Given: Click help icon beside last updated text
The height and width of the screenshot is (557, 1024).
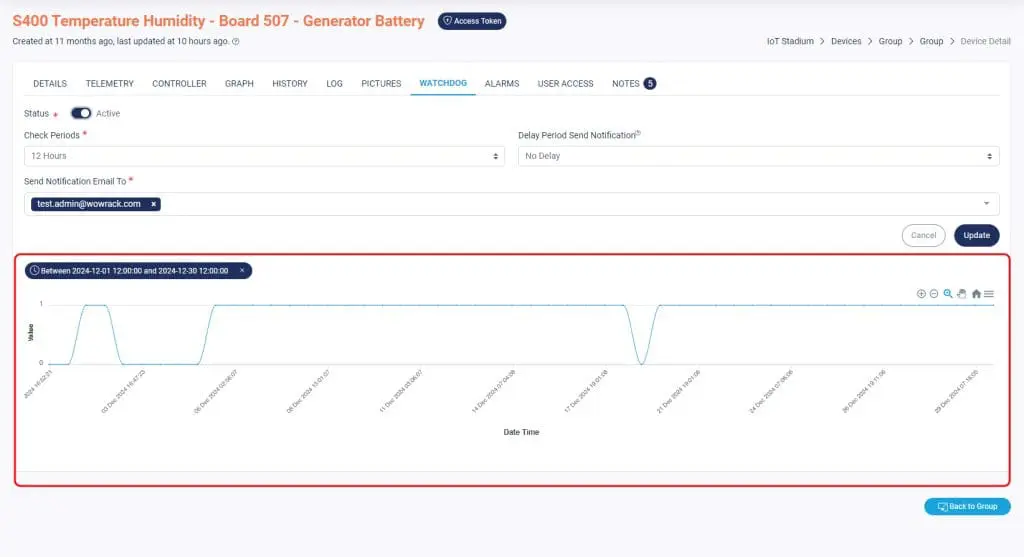Looking at the screenshot, I should point(236,42).
